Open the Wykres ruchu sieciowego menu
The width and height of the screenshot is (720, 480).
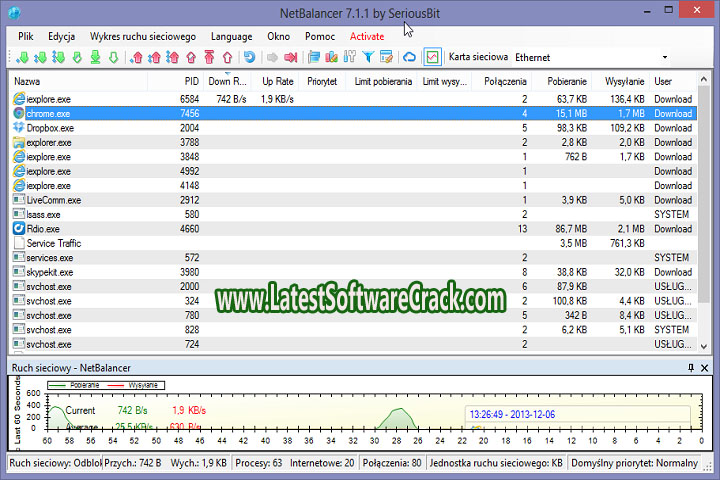click(143, 36)
